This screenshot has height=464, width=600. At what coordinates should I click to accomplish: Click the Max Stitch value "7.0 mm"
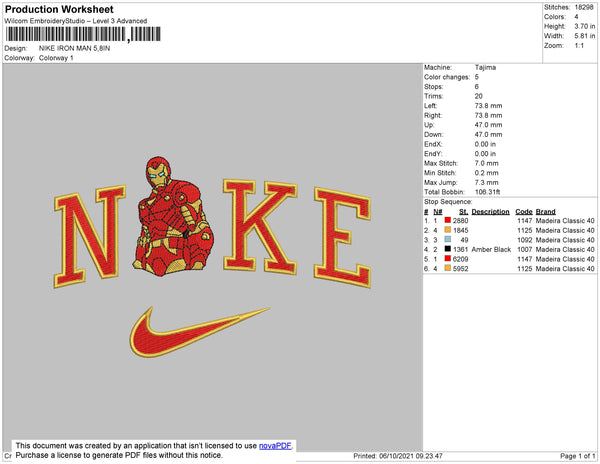coord(486,163)
